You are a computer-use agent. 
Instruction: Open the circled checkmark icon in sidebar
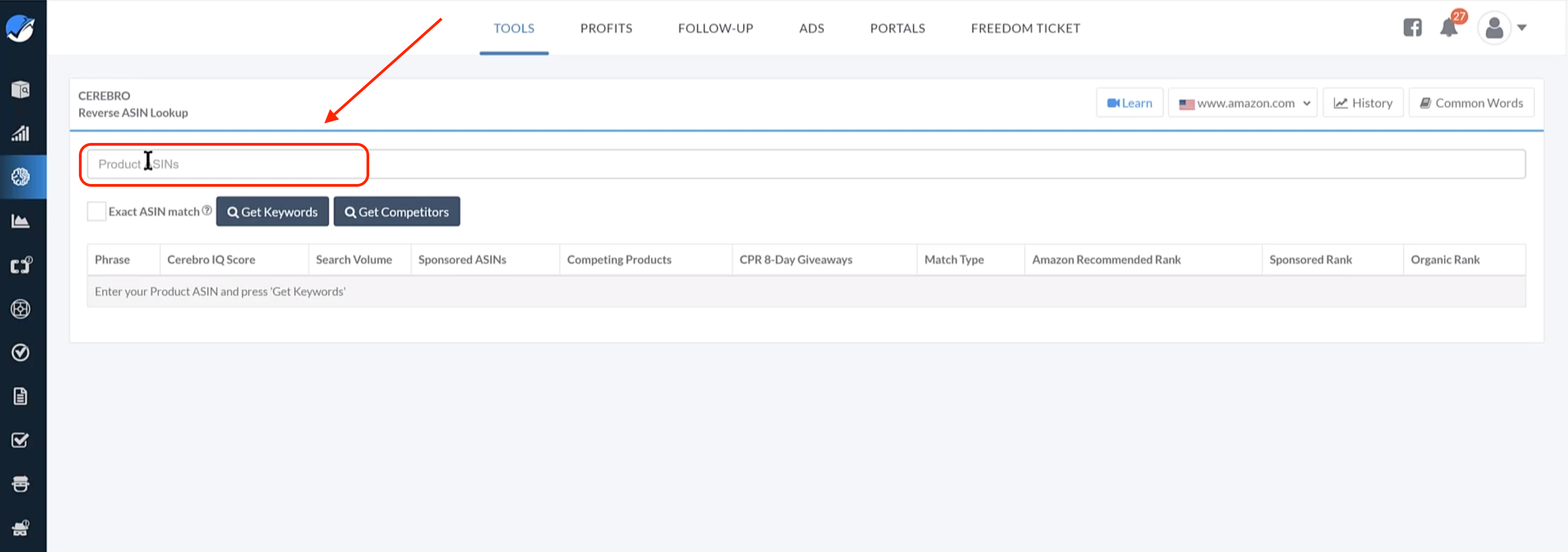click(20, 352)
